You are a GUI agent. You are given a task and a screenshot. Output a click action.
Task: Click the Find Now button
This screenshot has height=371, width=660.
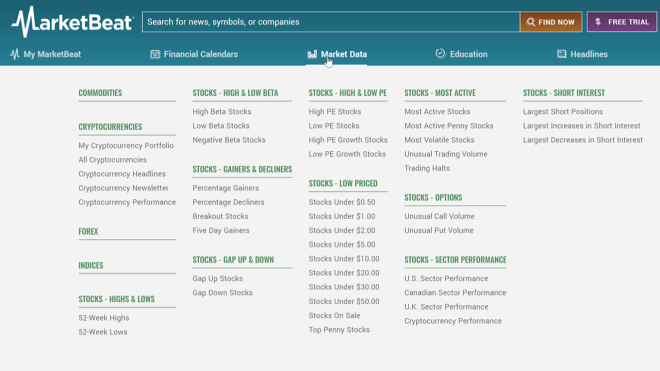pyautogui.click(x=551, y=22)
